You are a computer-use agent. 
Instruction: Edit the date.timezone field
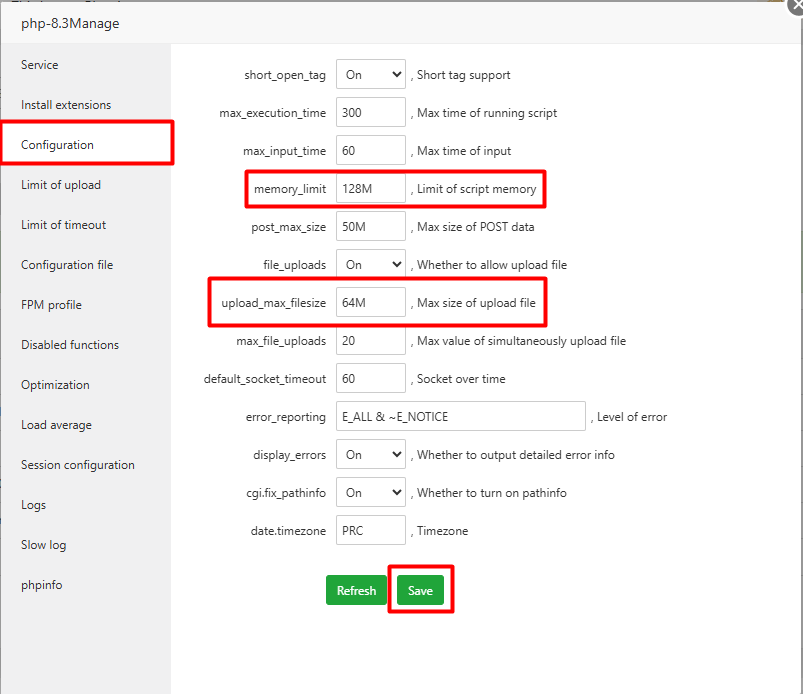click(x=370, y=530)
